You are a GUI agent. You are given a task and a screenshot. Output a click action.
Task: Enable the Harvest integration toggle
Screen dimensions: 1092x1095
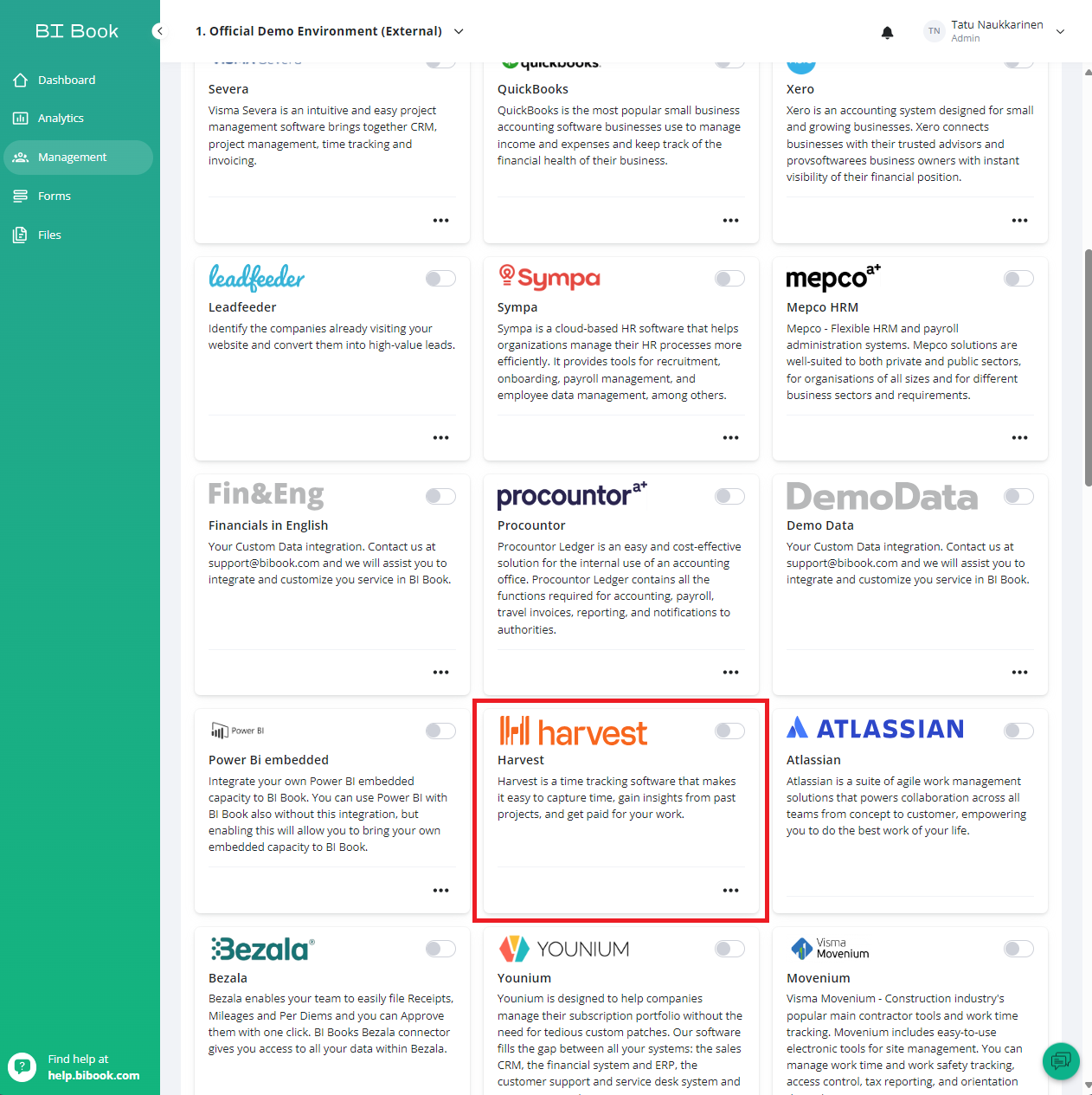[x=729, y=731]
